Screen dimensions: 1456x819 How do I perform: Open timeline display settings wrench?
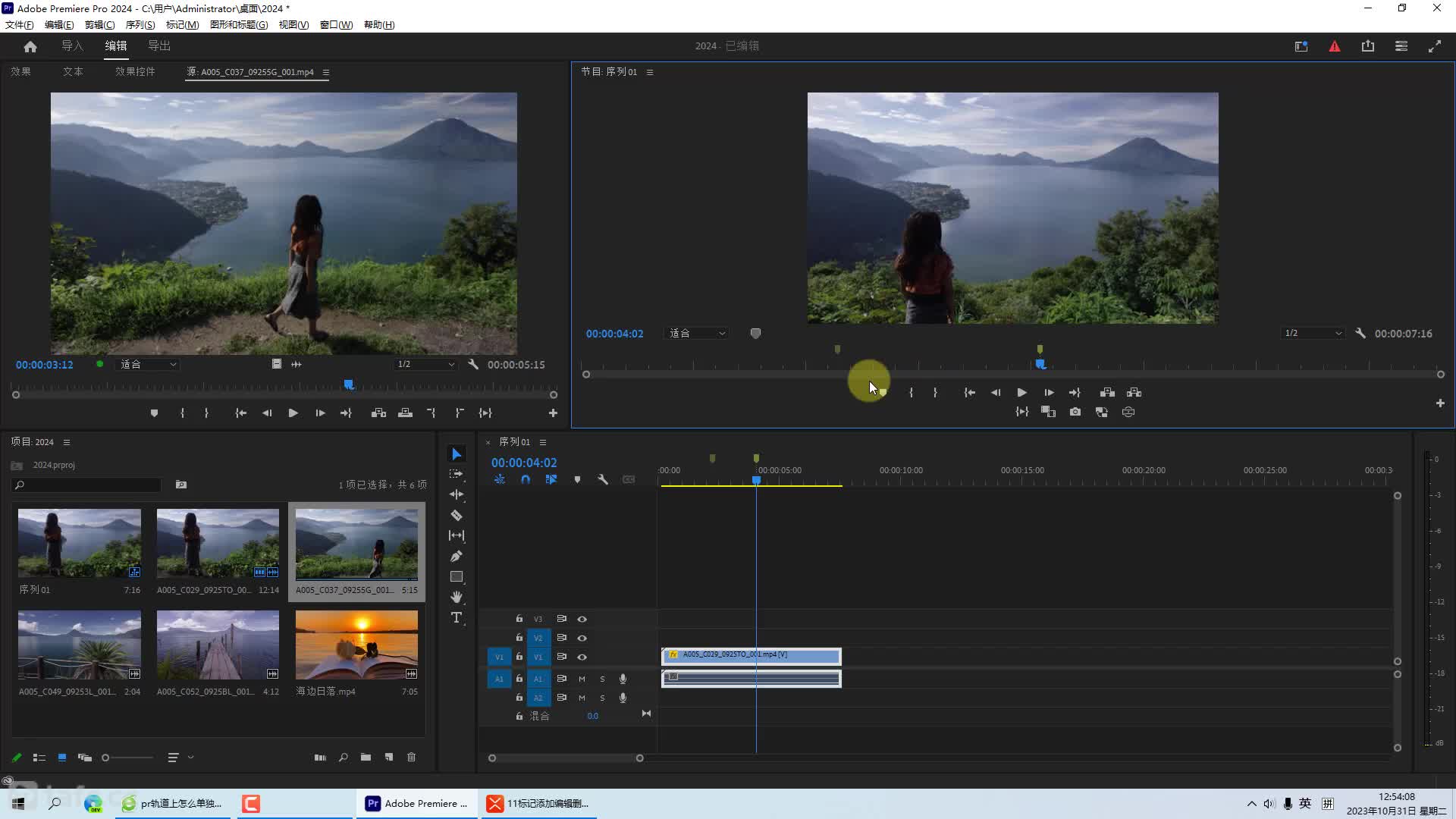coord(603,479)
